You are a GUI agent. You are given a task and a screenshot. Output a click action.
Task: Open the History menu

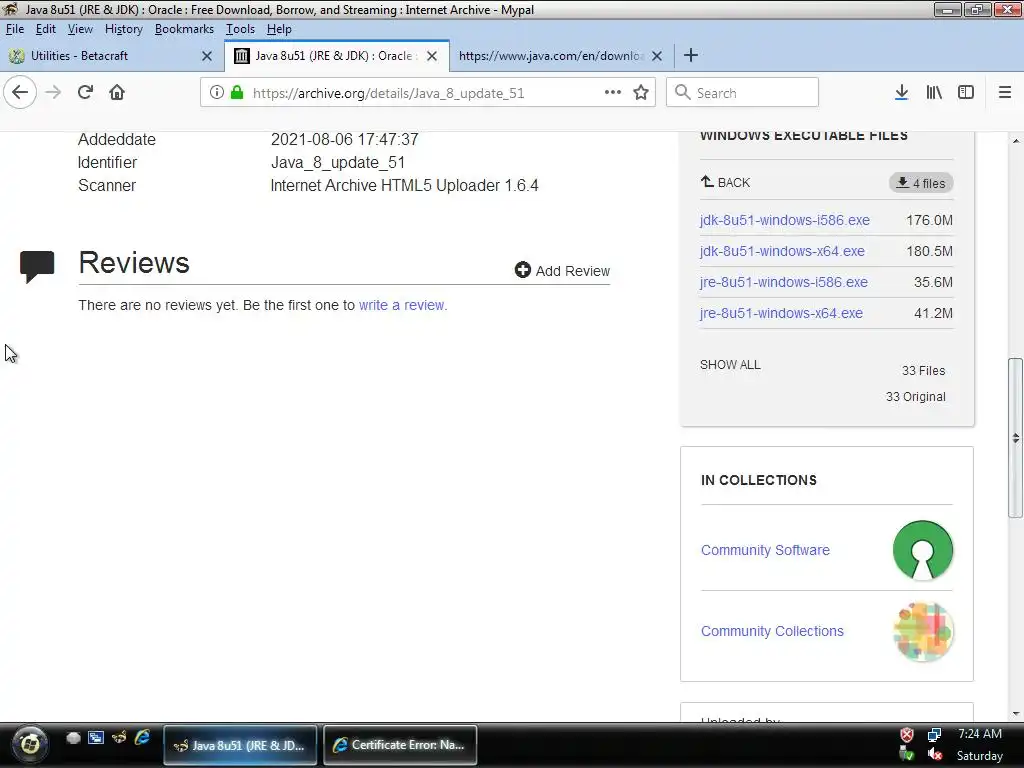click(x=124, y=29)
